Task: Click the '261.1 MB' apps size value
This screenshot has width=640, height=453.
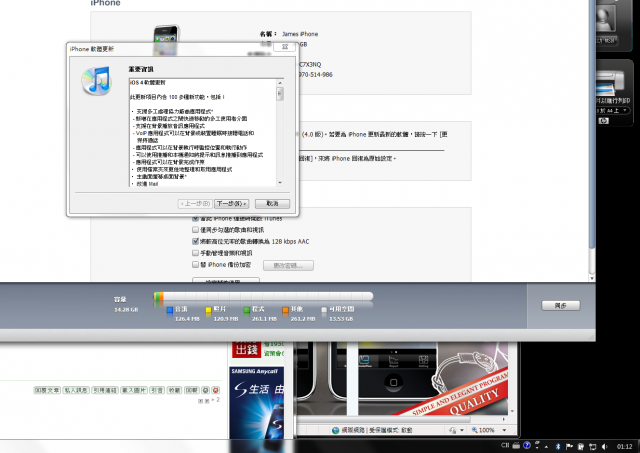Action: (x=264, y=319)
